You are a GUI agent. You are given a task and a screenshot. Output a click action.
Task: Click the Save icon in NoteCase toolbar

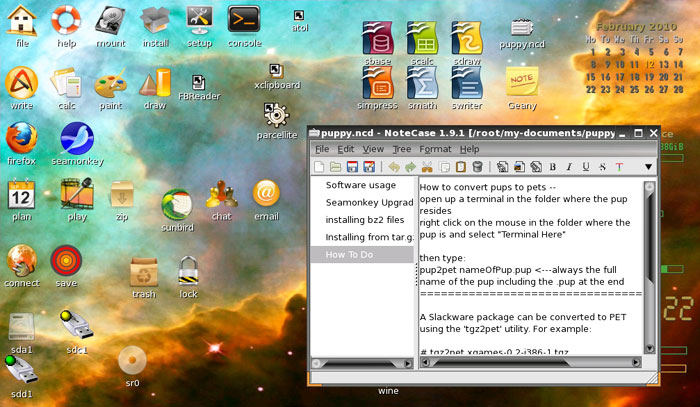tap(352, 167)
